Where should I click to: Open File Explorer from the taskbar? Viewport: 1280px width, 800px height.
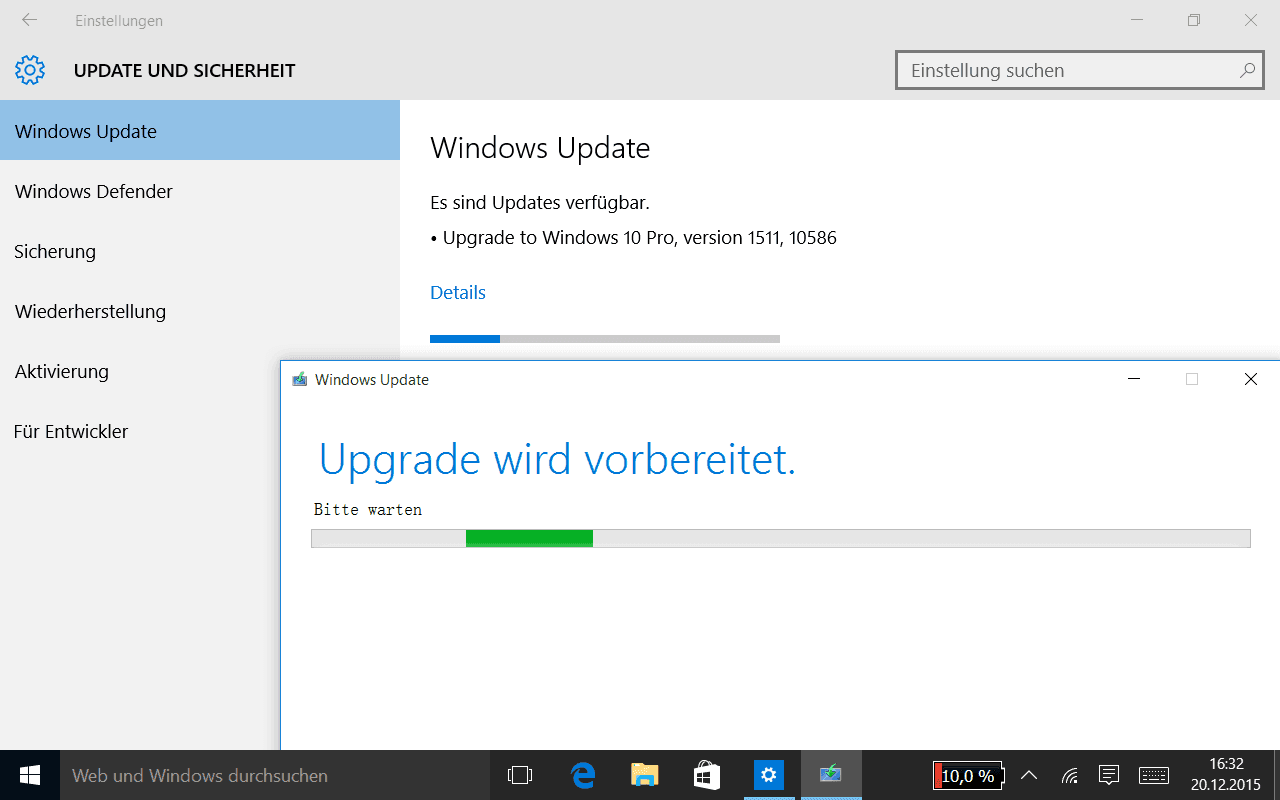pyautogui.click(x=645, y=775)
